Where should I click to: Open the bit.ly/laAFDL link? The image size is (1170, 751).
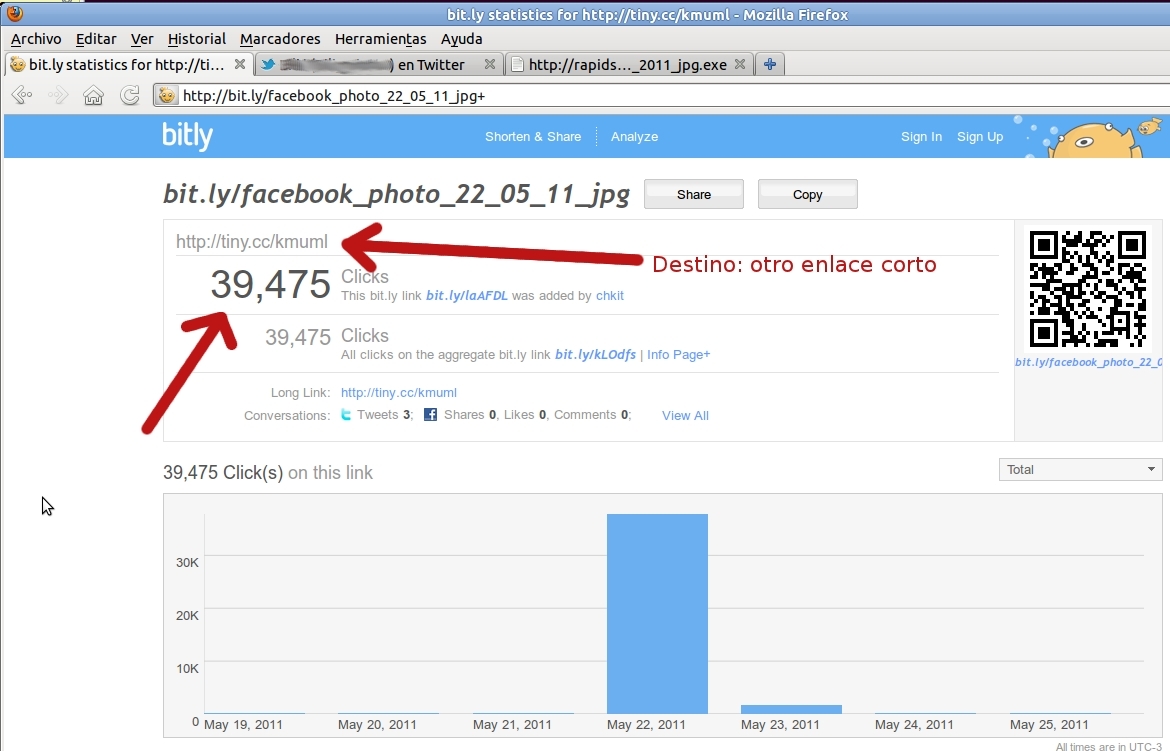[x=466, y=296]
